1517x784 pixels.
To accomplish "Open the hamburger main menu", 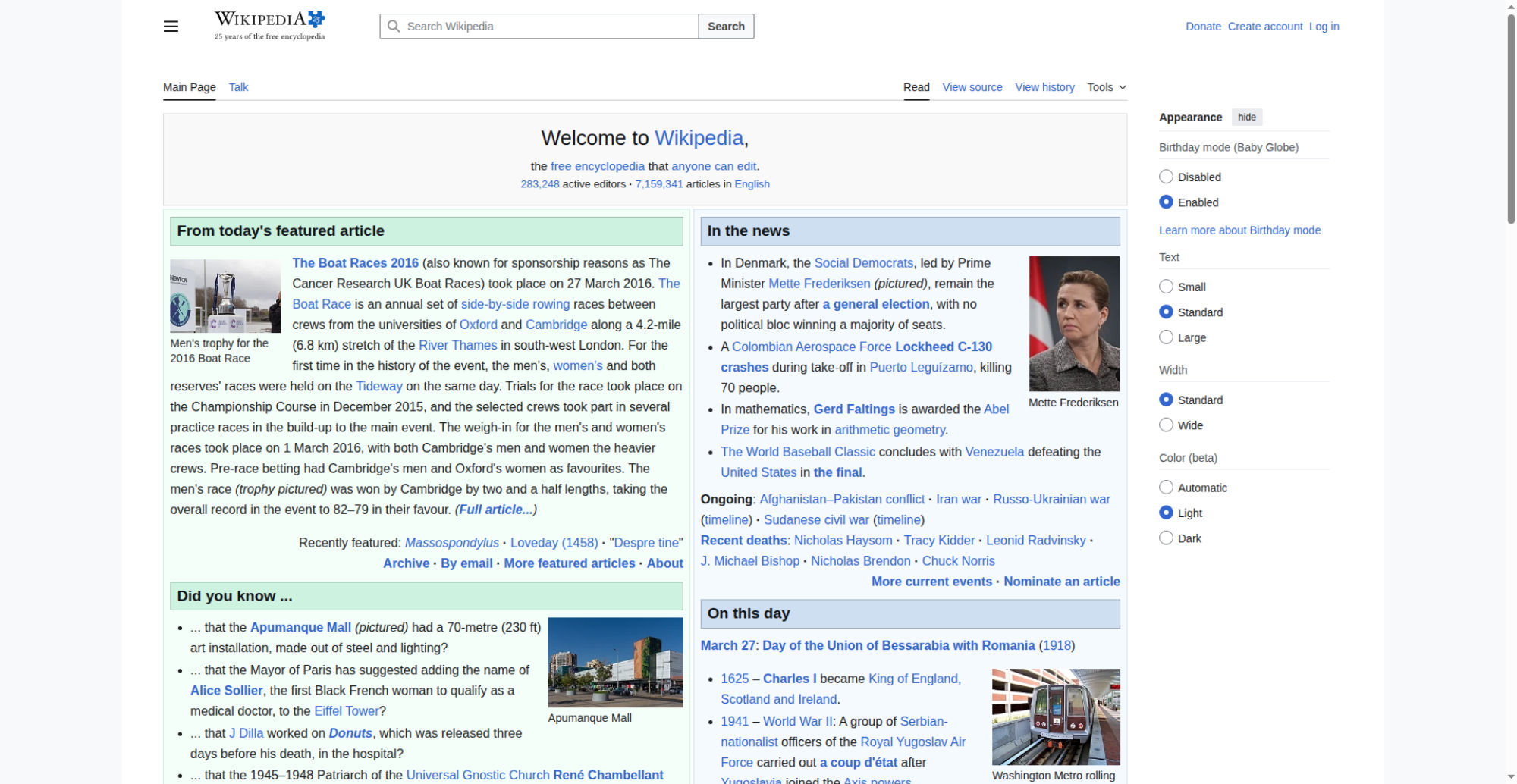I will 171,27.
